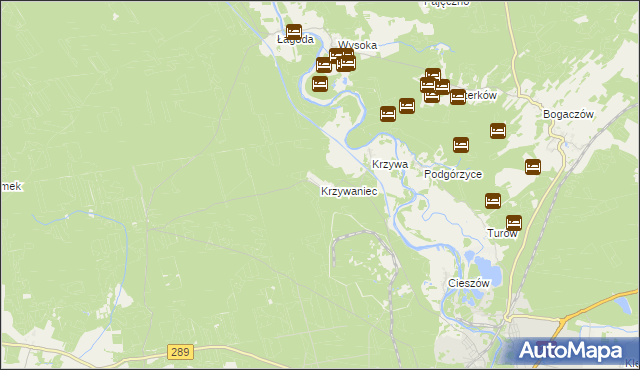Click the hotel icon overlapping Osterków label

click(458, 97)
